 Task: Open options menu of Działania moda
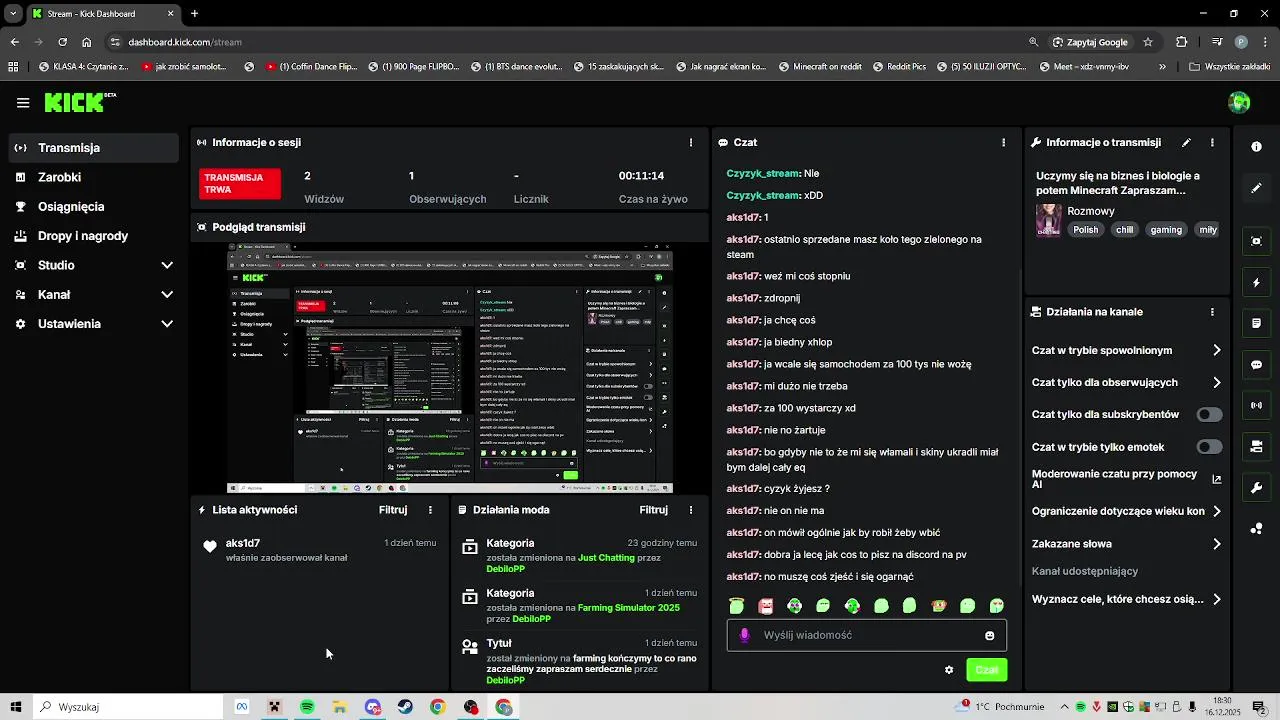690,510
